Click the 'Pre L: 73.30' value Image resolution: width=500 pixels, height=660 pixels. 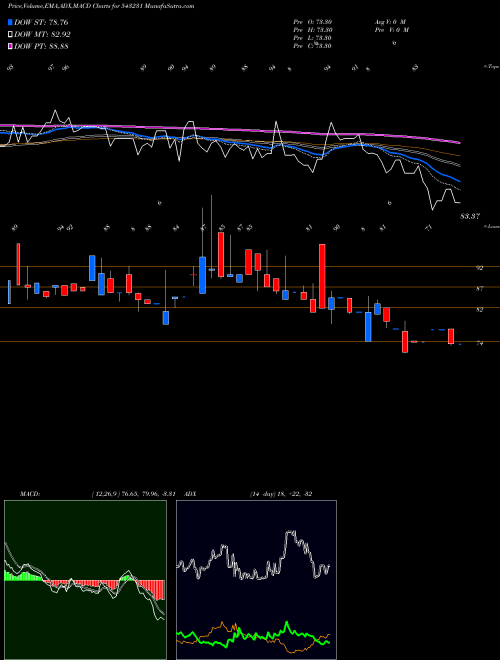[313, 38]
